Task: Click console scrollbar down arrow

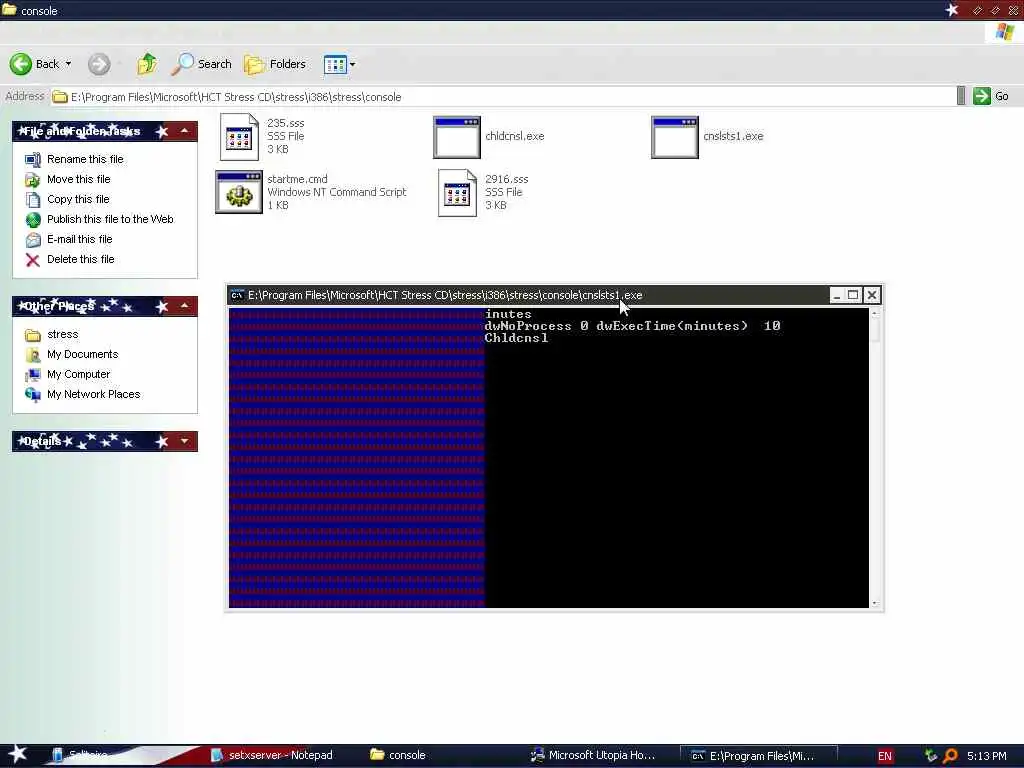Action: [x=874, y=603]
